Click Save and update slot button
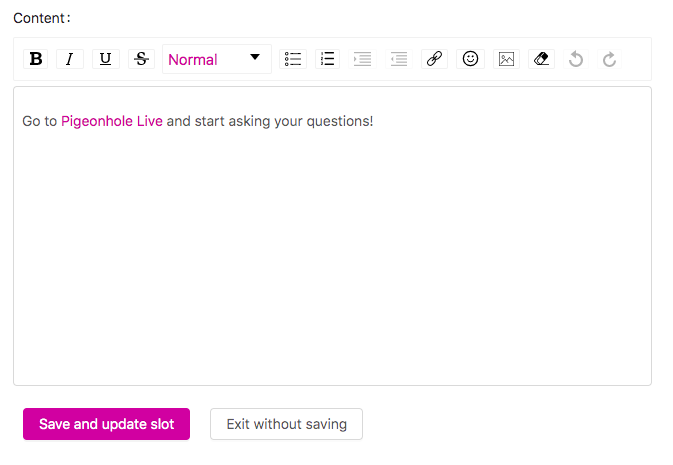673x465 pixels. [106, 424]
